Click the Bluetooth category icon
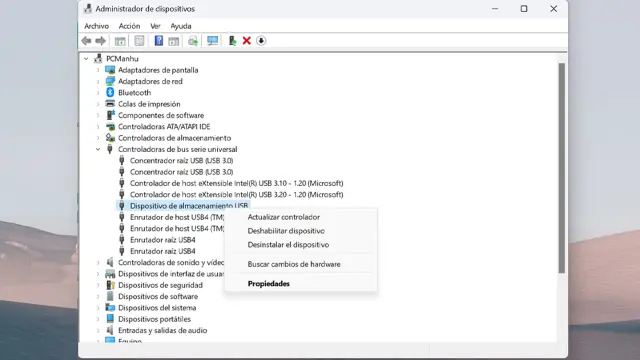This screenshot has width=640, height=360. point(110,93)
